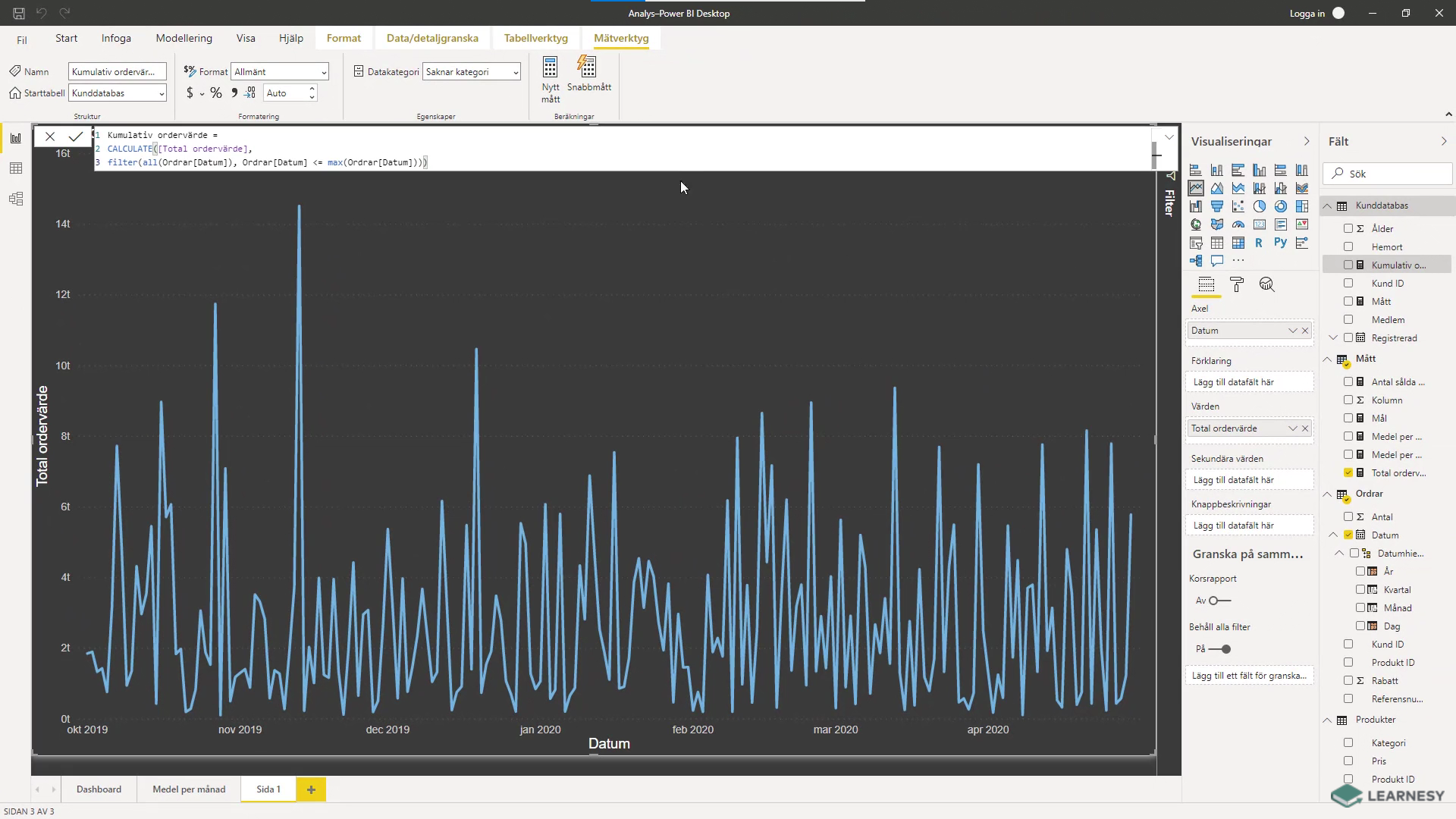The width and height of the screenshot is (1456, 819).
Task: Click the measure name input field
Action: [x=118, y=71]
